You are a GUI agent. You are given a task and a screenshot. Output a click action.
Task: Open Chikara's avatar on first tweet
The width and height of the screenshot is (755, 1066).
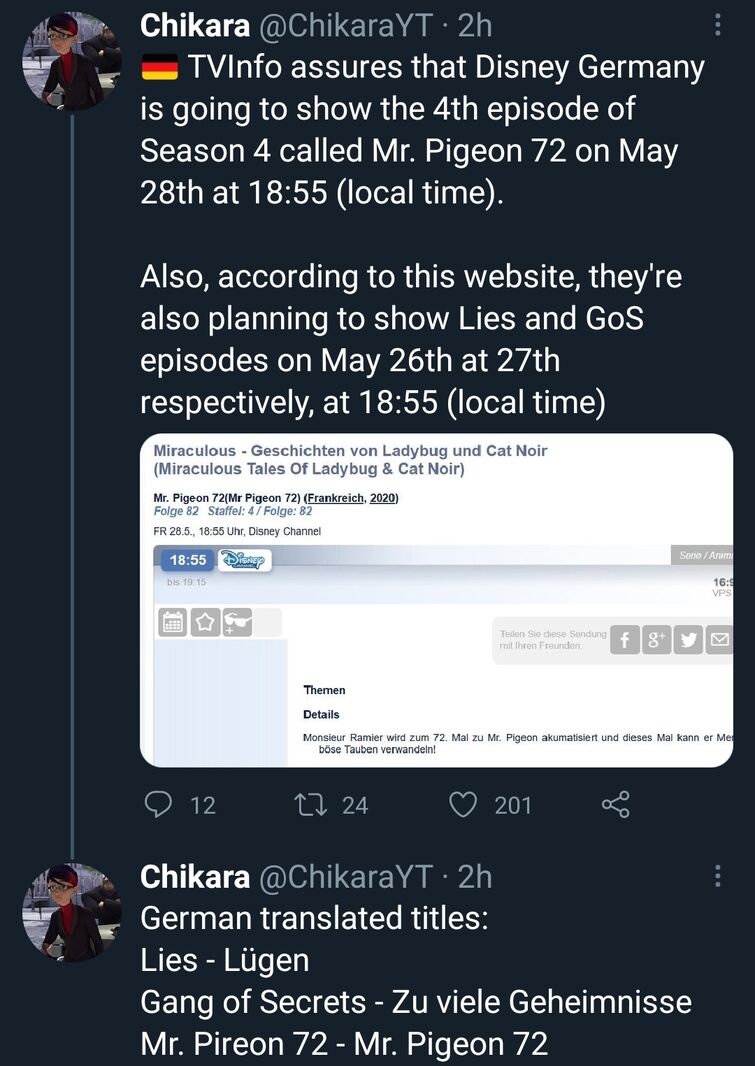(72, 61)
